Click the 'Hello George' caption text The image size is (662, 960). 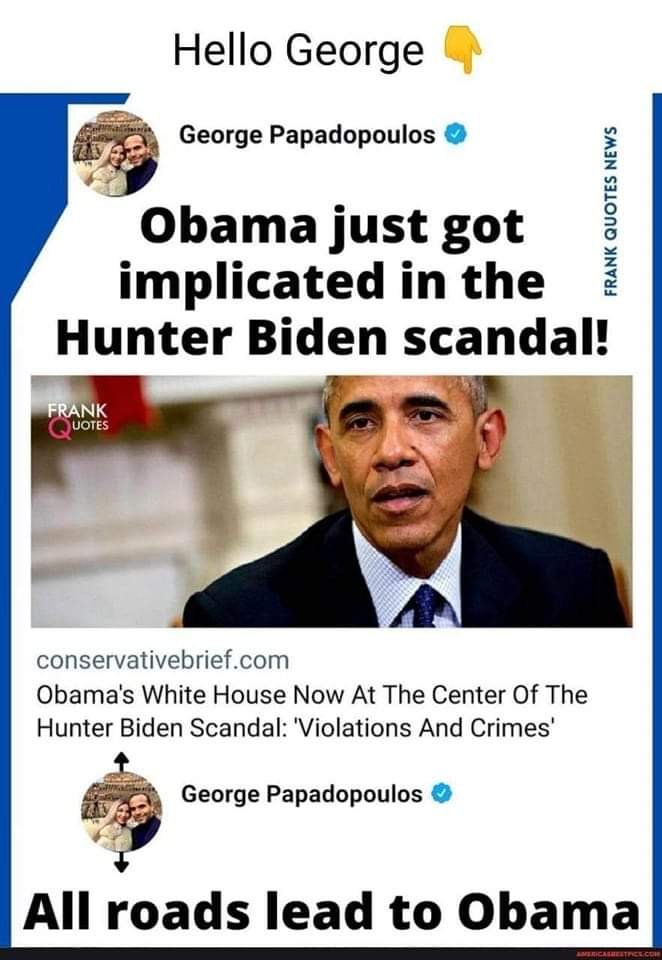pos(298,50)
